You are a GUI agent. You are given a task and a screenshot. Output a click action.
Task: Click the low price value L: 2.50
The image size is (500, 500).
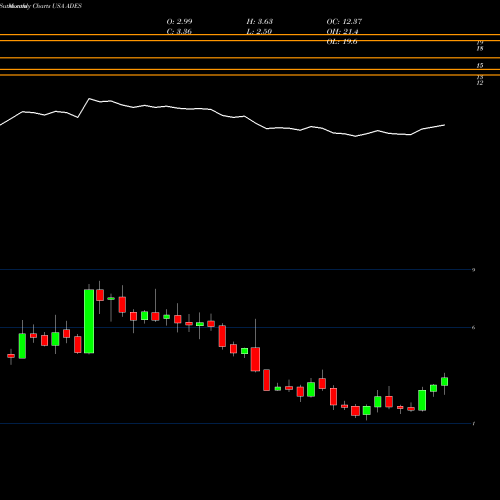coord(259,32)
